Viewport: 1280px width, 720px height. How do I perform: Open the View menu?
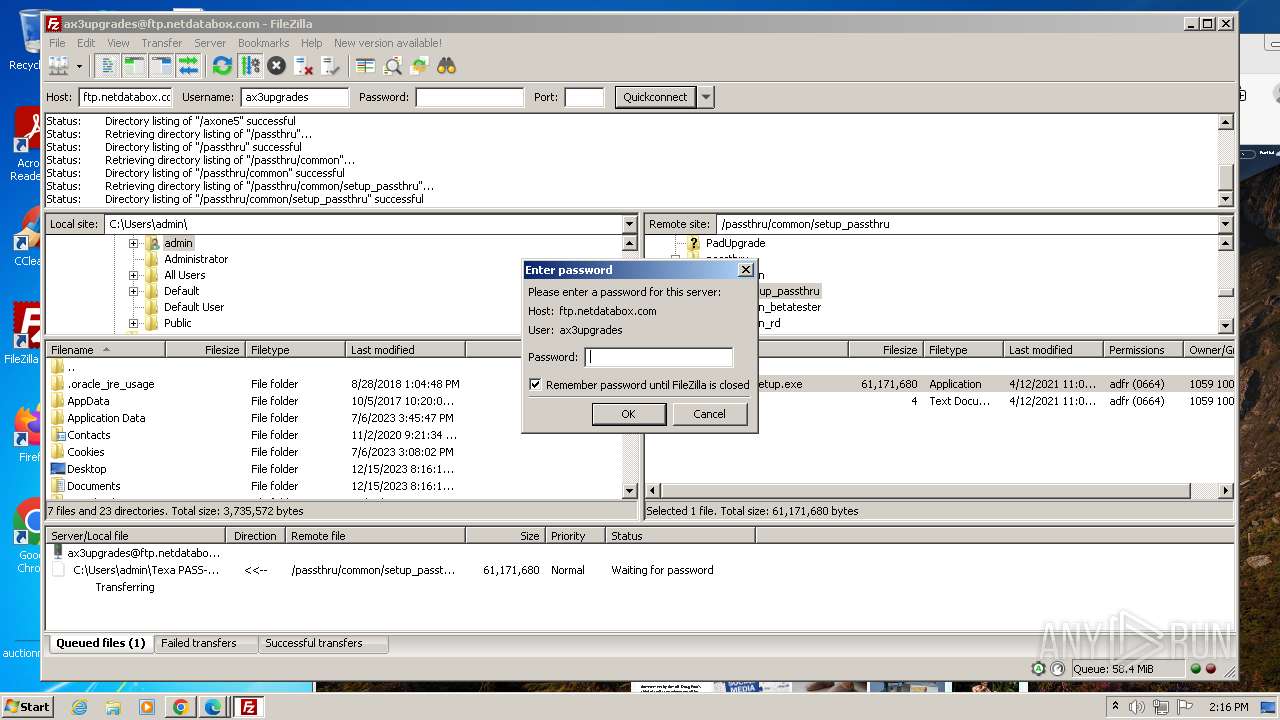pyautogui.click(x=118, y=43)
